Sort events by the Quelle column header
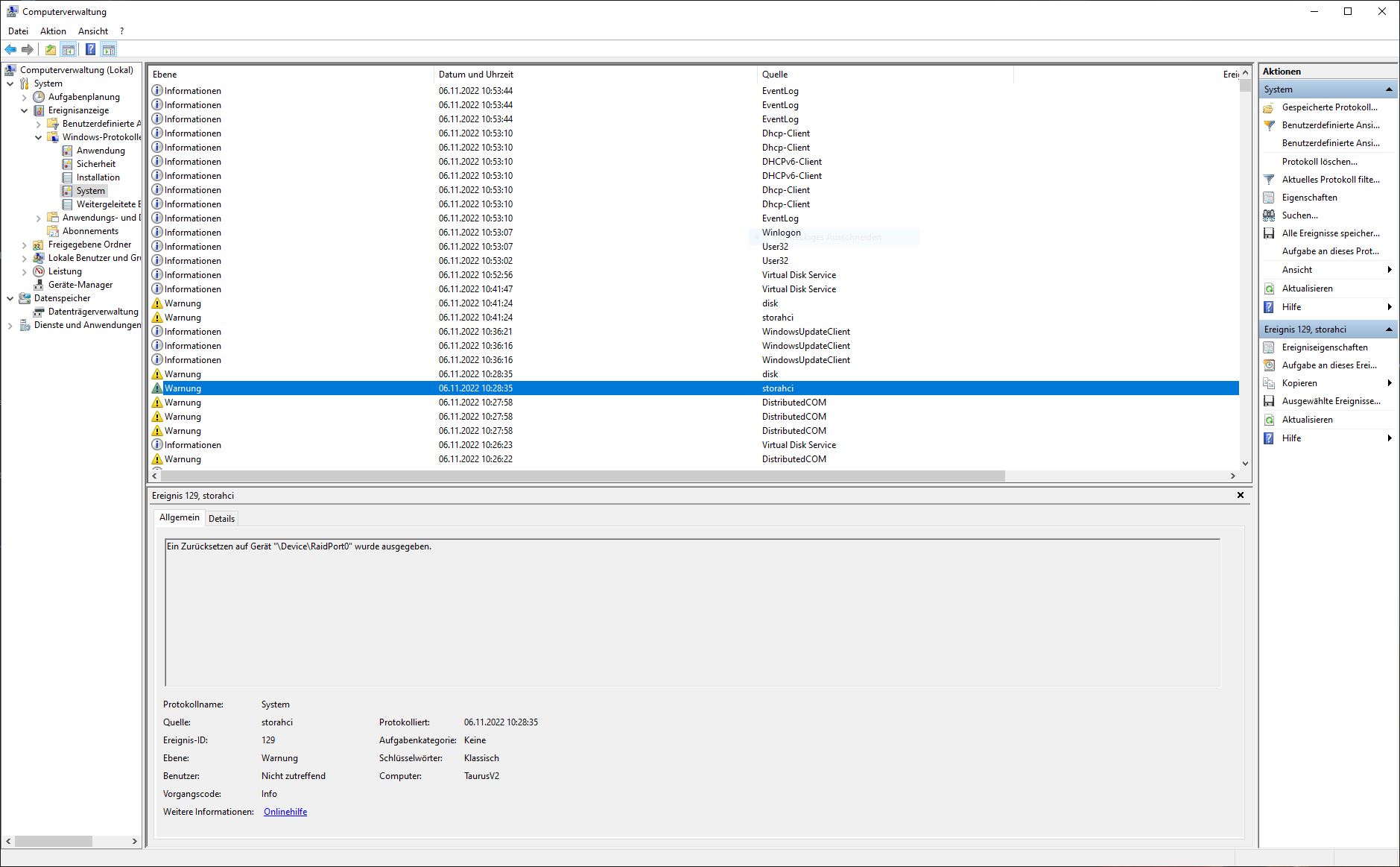The image size is (1400, 867). point(885,75)
